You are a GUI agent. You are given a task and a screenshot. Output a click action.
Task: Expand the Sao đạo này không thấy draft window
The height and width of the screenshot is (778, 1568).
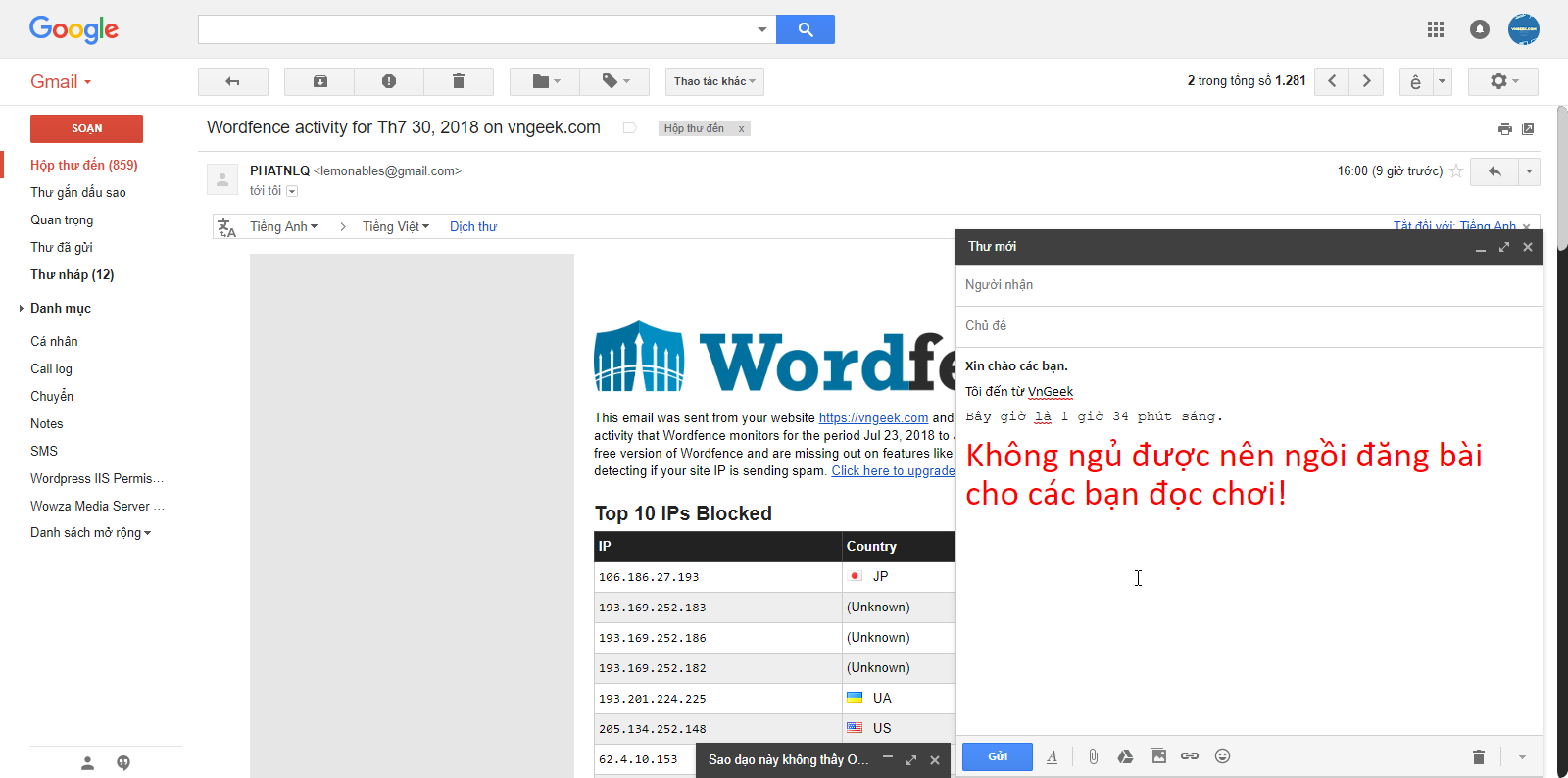click(x=911, y=760)
